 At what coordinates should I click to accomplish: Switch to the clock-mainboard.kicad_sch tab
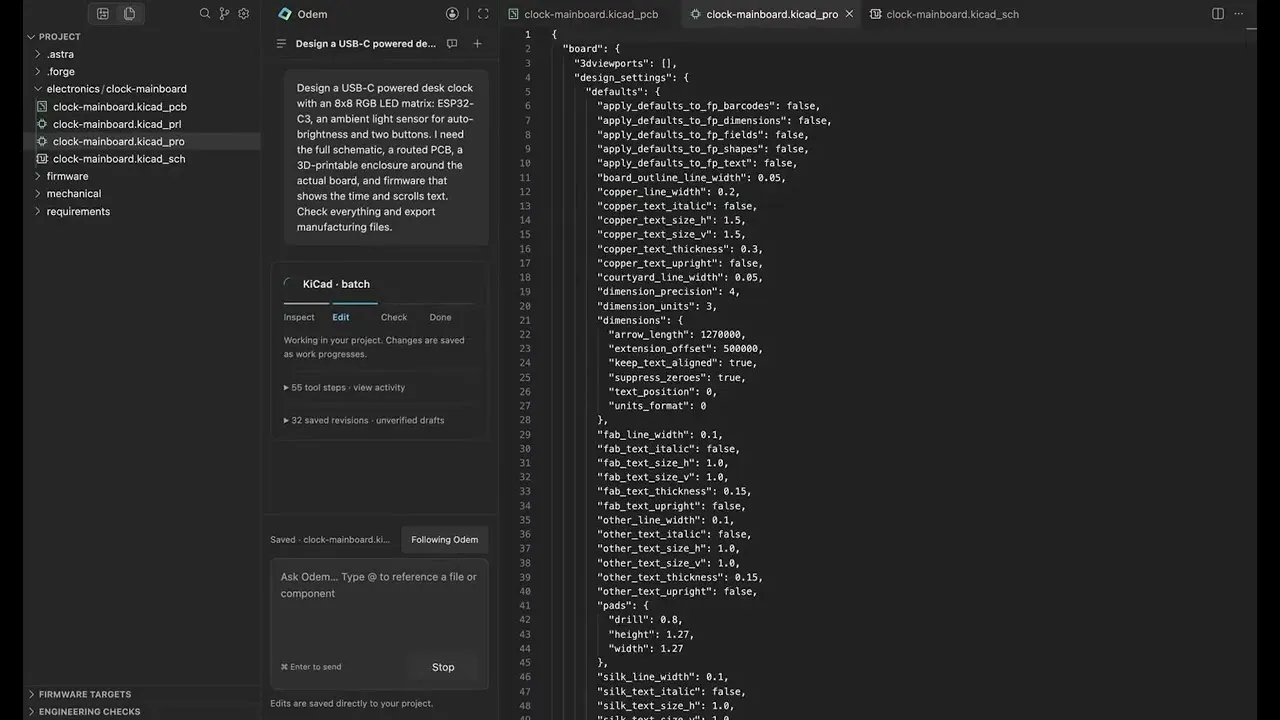[x=943, y=14]
